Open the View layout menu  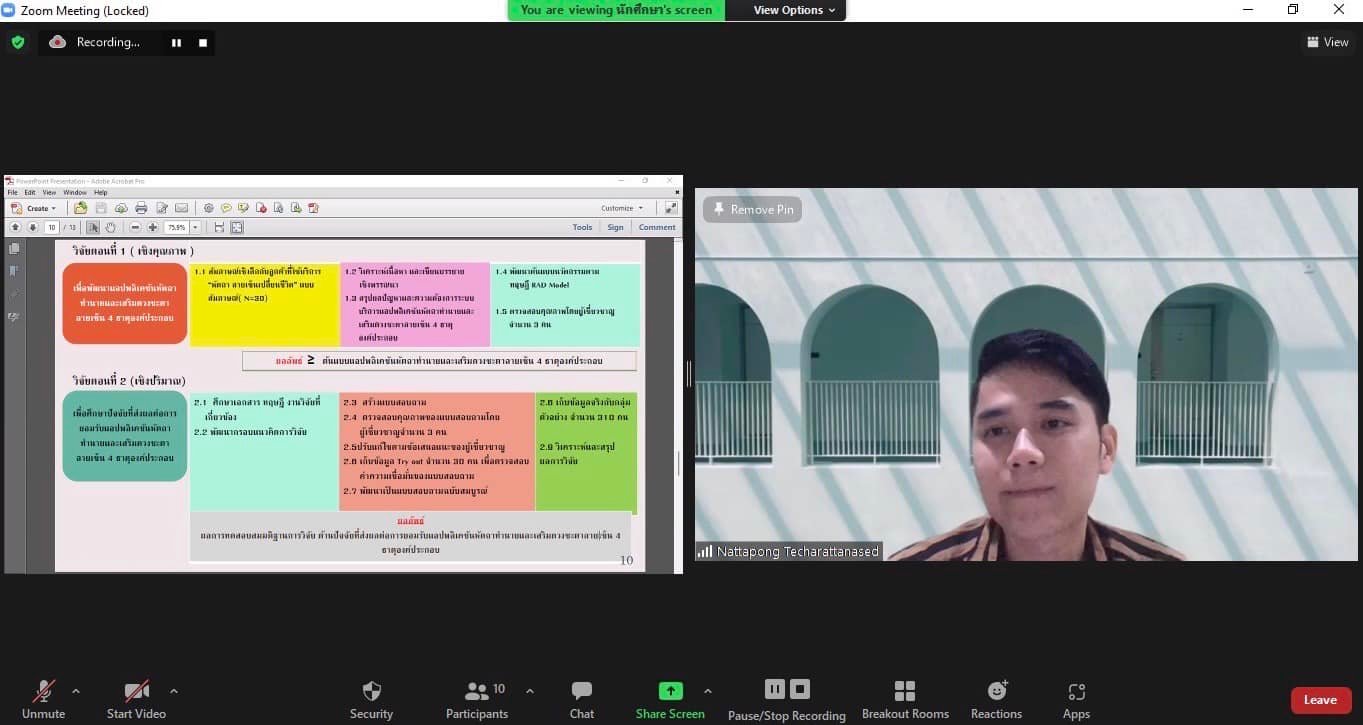coord(1327,42)
